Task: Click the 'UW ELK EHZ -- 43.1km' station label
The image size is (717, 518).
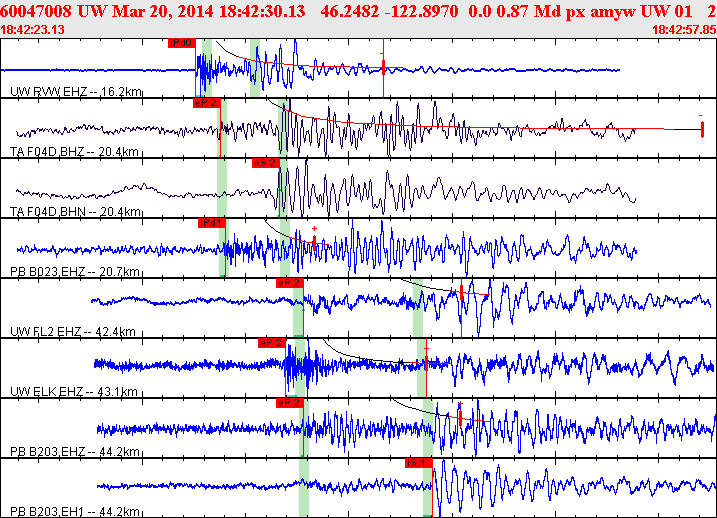Action: (x=74, y=391)
